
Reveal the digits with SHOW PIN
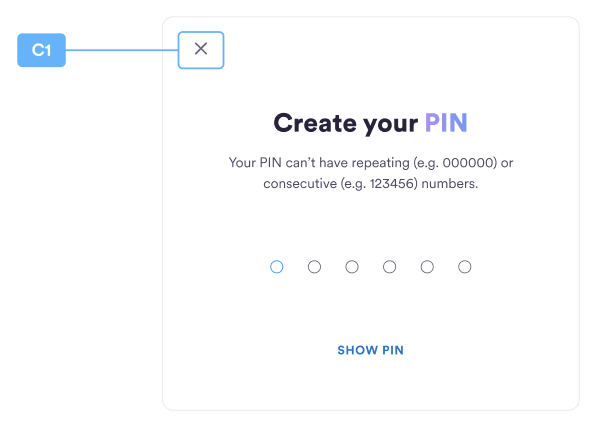pyautogui.click(x=370, y=350)
